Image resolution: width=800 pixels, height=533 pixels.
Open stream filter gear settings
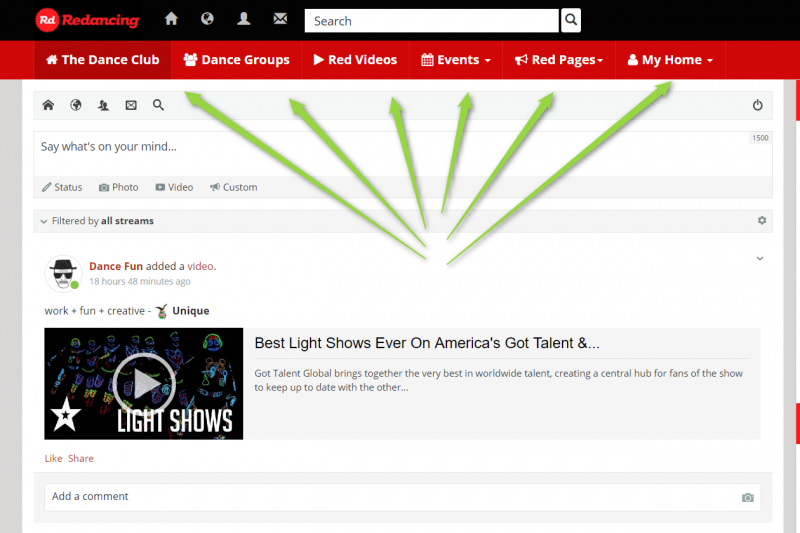coord(762,220)
